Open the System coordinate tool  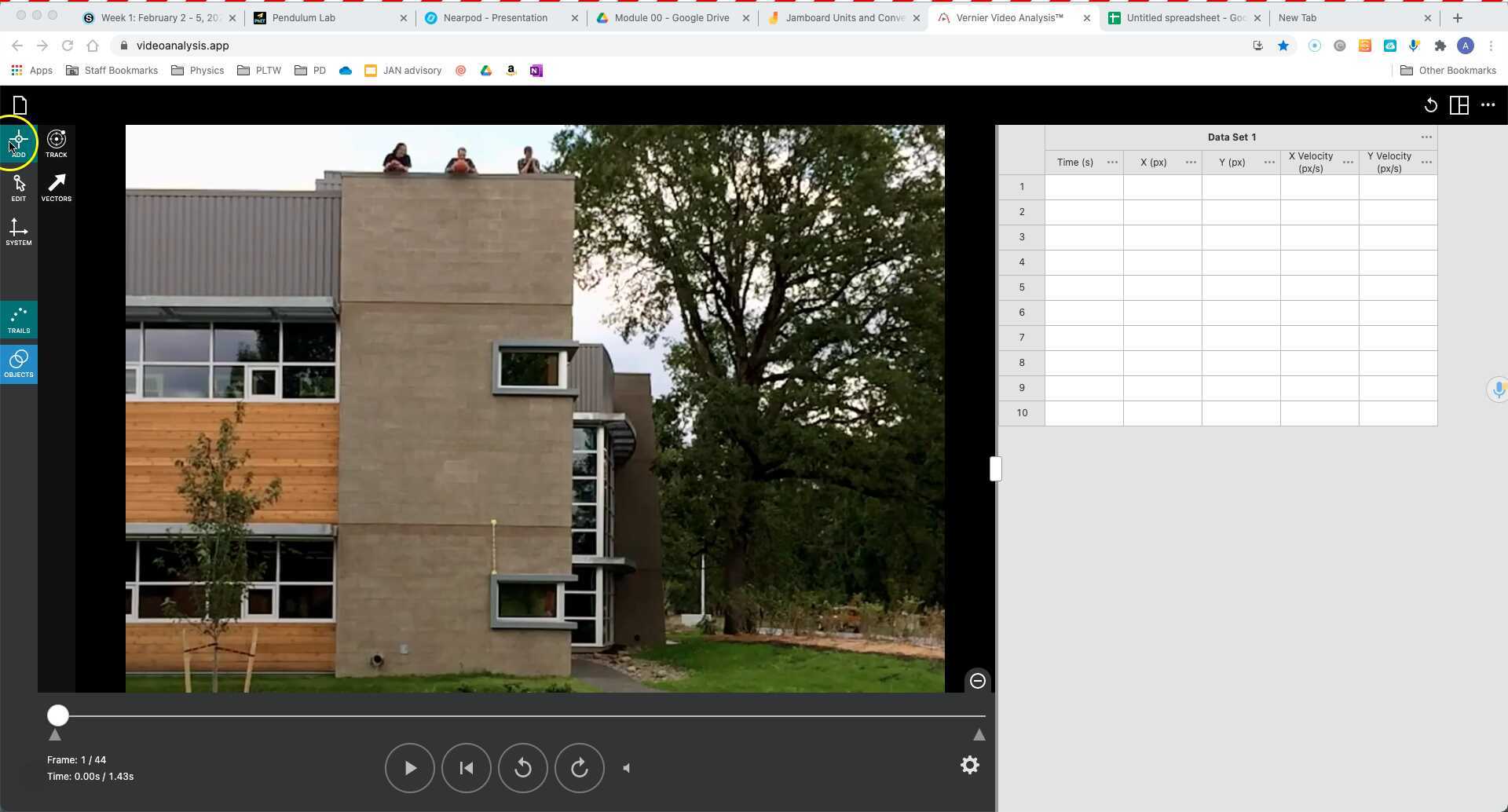point(18,232)
